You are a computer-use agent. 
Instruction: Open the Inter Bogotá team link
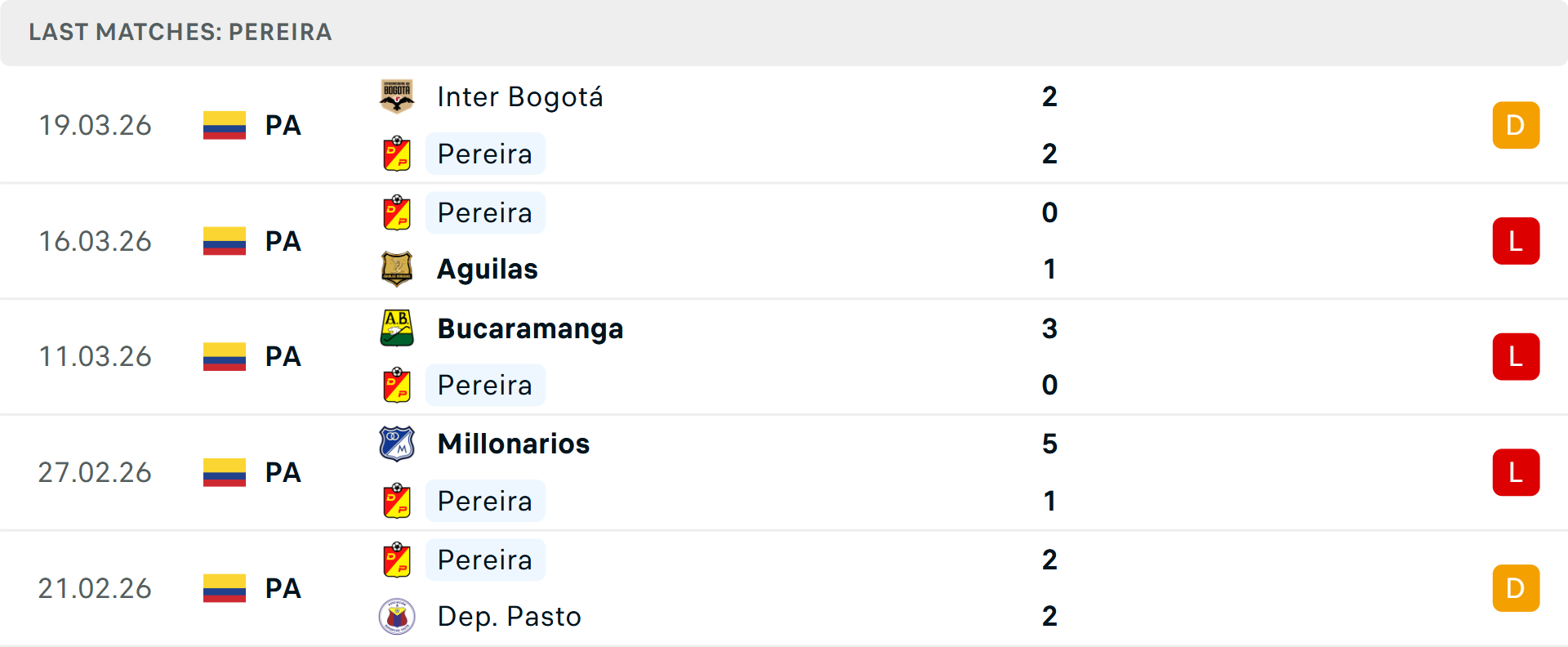point(520,96)
